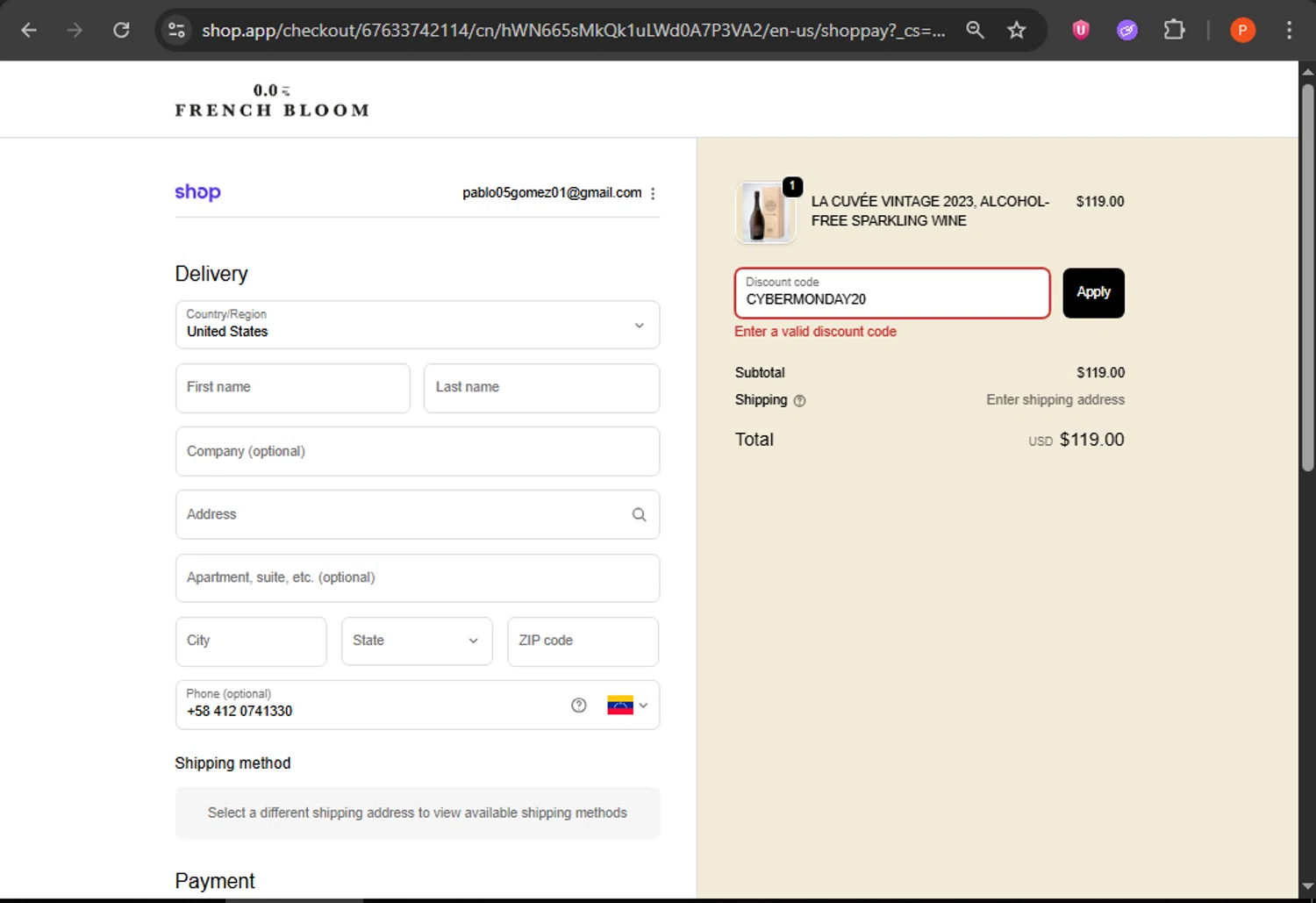This screenshot has height=903, width=1316.
Task: Reload the checkout page
Action: 122,31
